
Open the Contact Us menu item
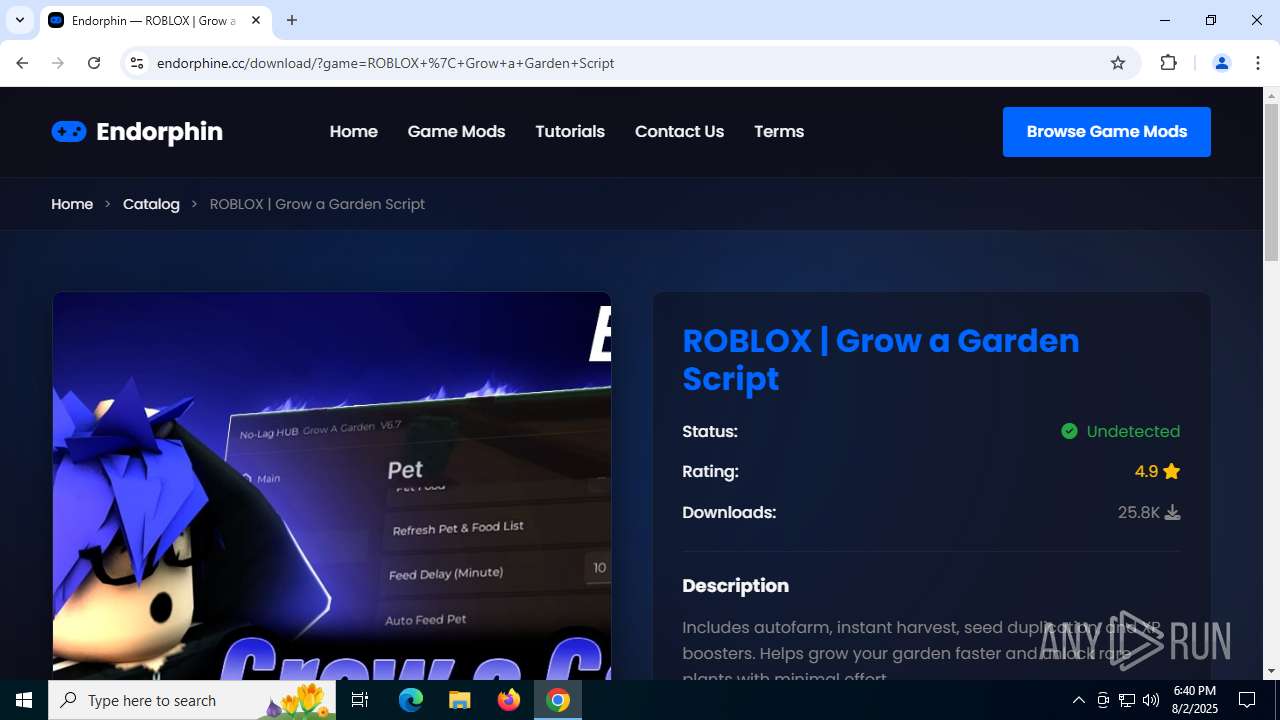click(x=679, y=132)
